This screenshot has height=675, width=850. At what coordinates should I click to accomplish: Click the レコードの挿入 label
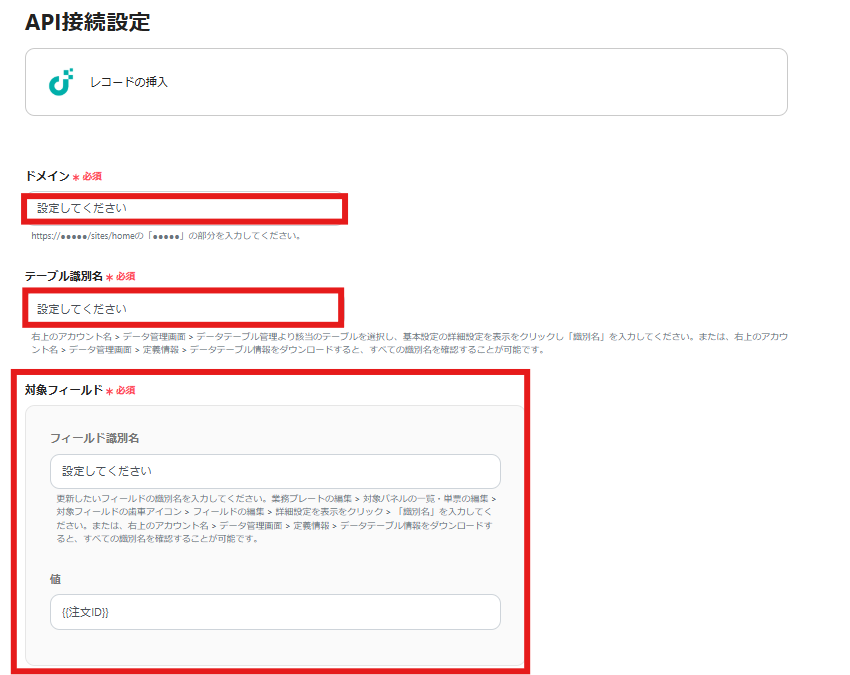(129, 82)
